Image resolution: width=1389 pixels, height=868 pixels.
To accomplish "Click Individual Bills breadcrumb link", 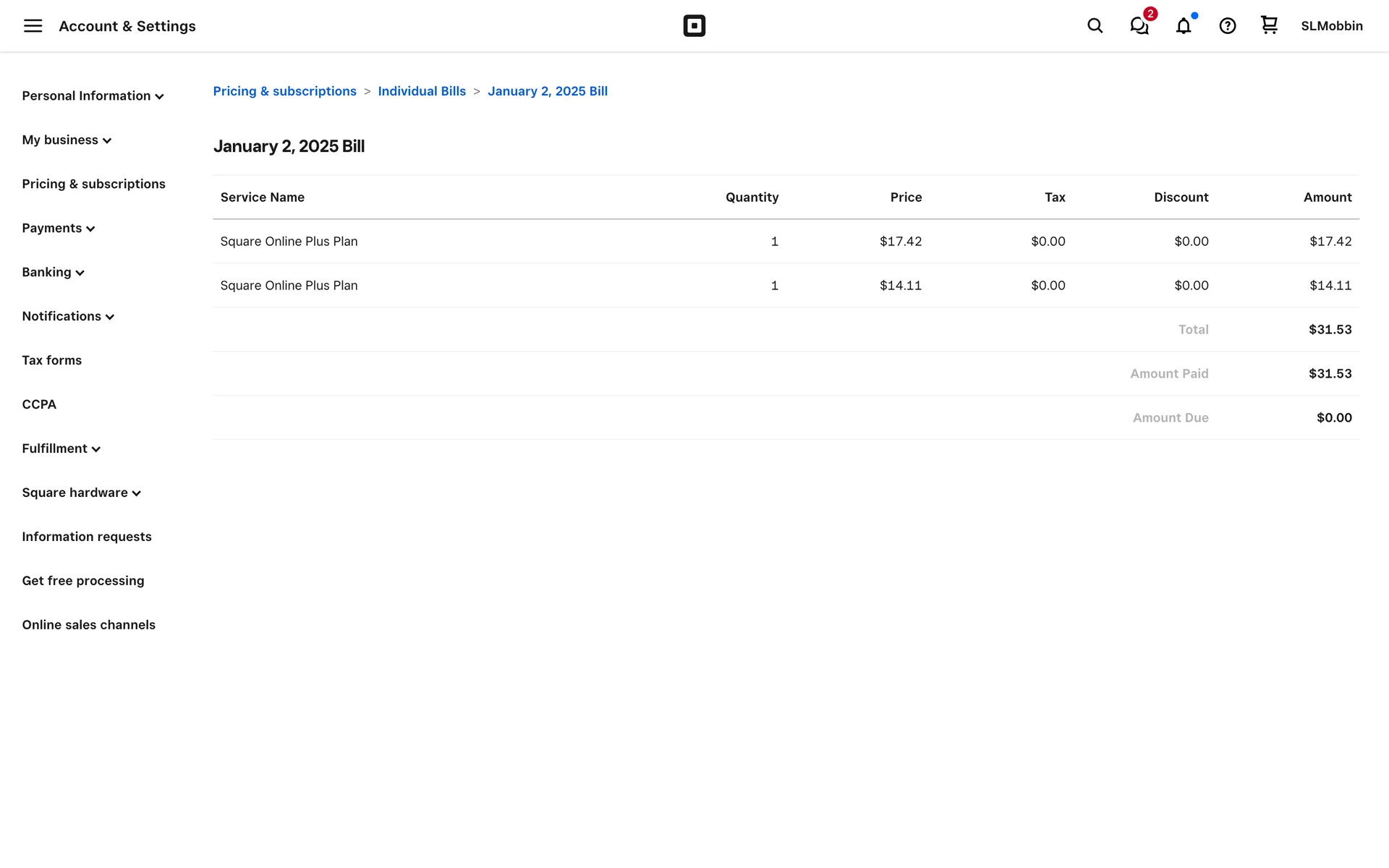I will pos(422,91).
